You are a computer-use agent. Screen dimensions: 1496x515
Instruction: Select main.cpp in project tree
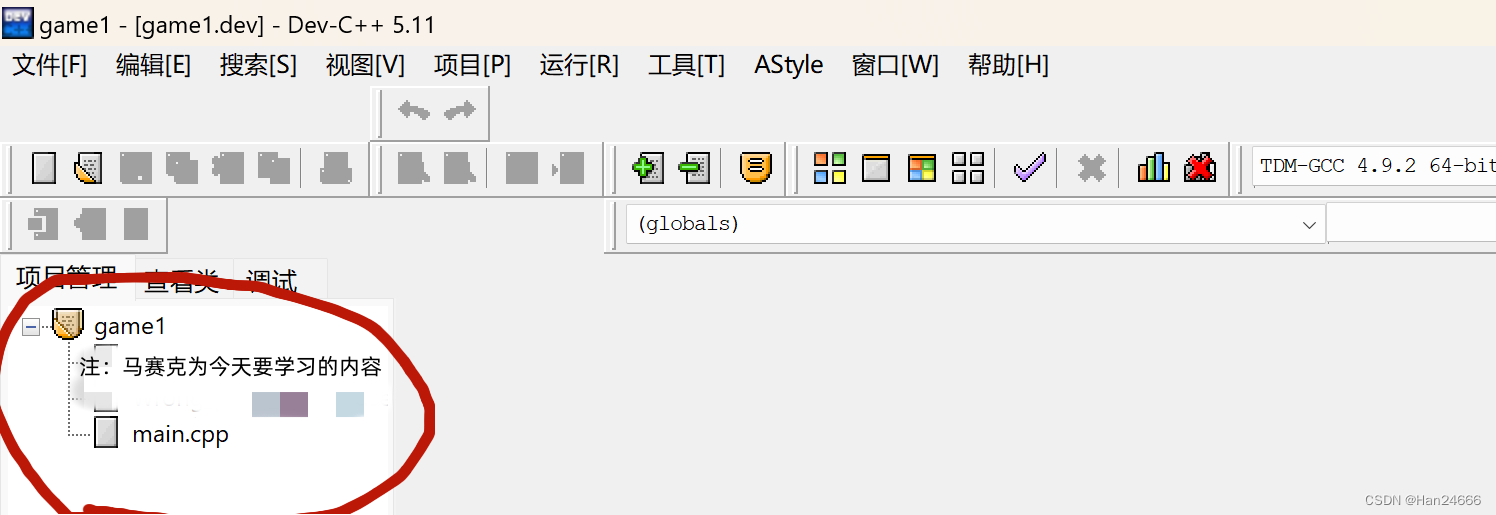point(180,434)
